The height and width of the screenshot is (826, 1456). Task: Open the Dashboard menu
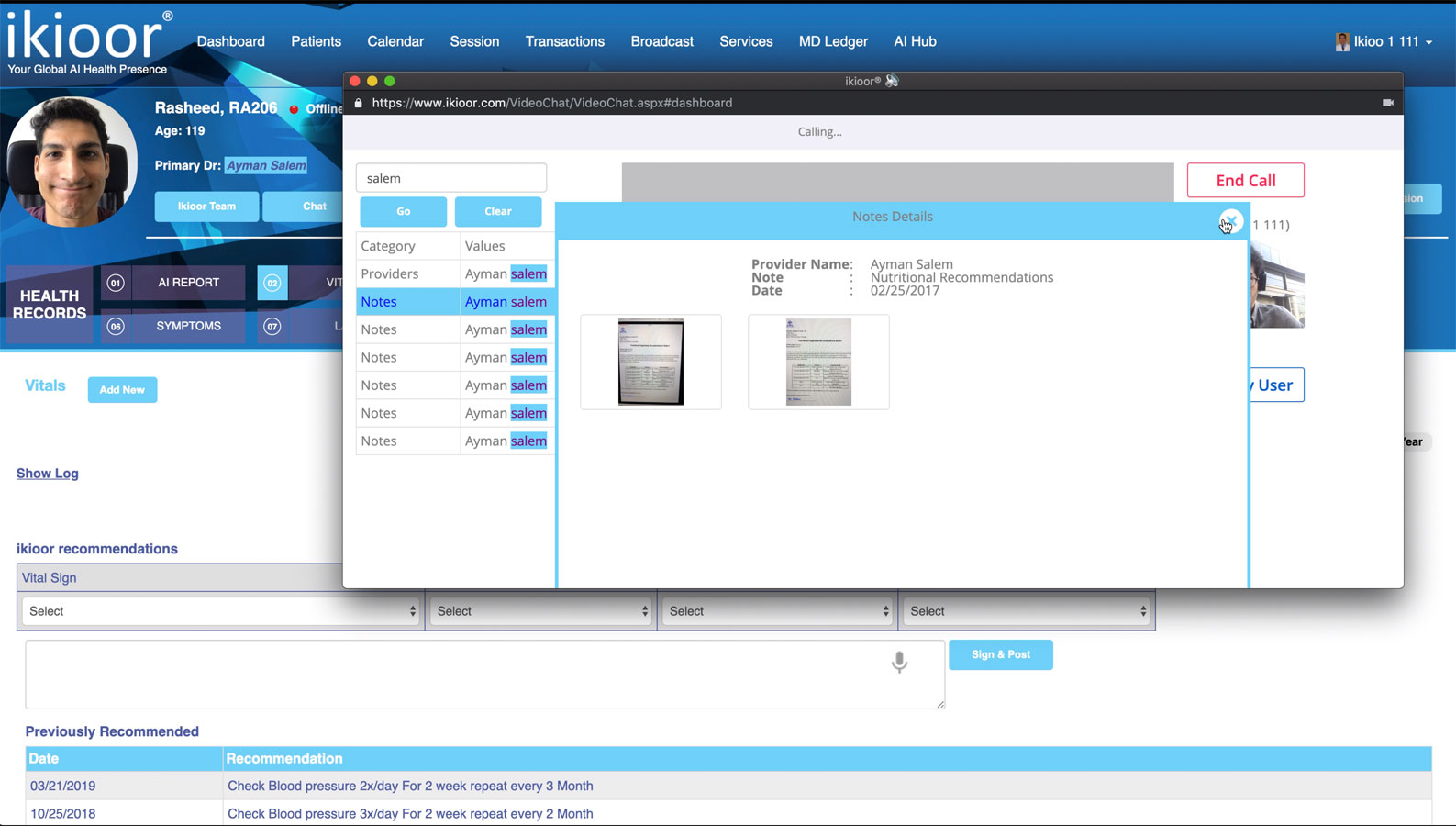click(230, 41)
